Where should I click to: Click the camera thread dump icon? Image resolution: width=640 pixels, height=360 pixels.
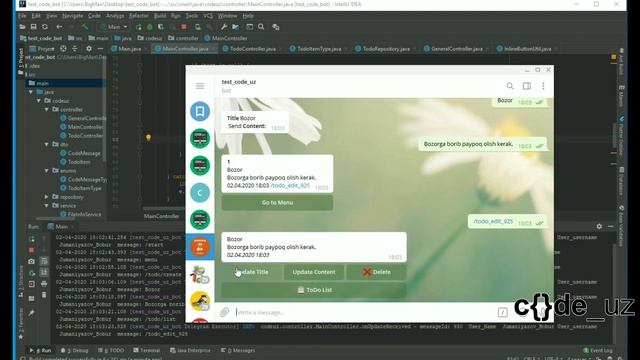click(31, 261)
